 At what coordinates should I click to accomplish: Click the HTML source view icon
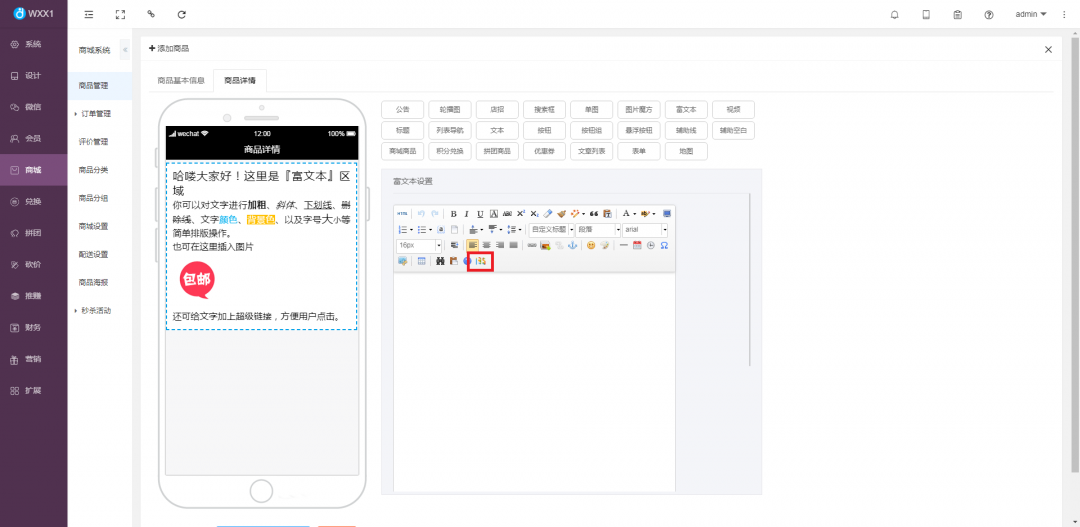pyautogui.click(x=403, y=214)
